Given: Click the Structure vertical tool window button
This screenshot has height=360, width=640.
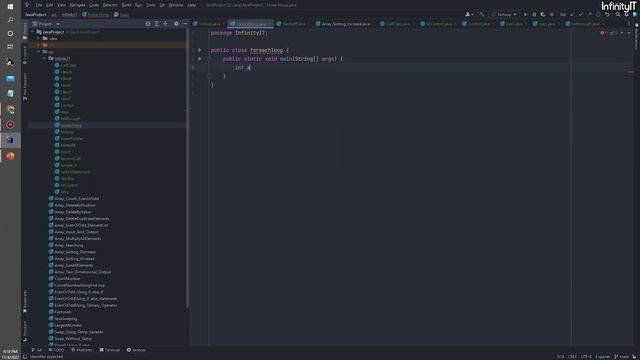Looking at the screenshot, I should [x=25, y=331].
